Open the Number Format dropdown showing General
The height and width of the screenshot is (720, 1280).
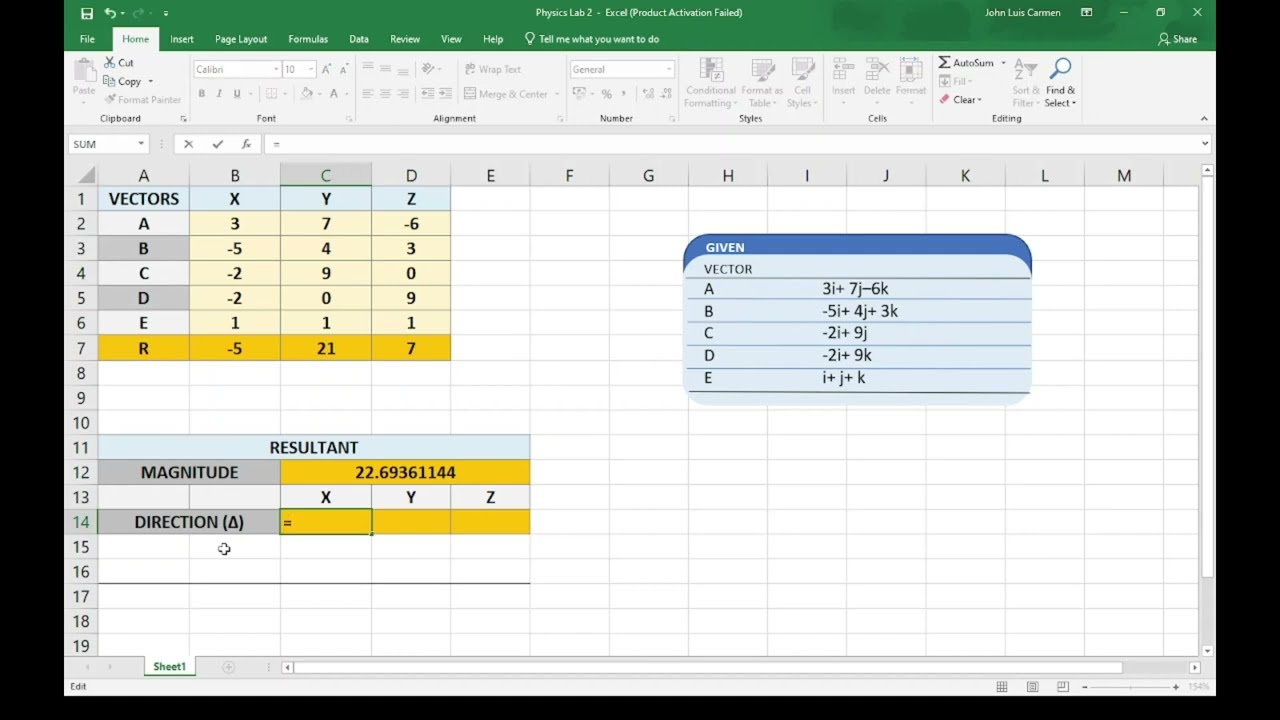[668, 69]
